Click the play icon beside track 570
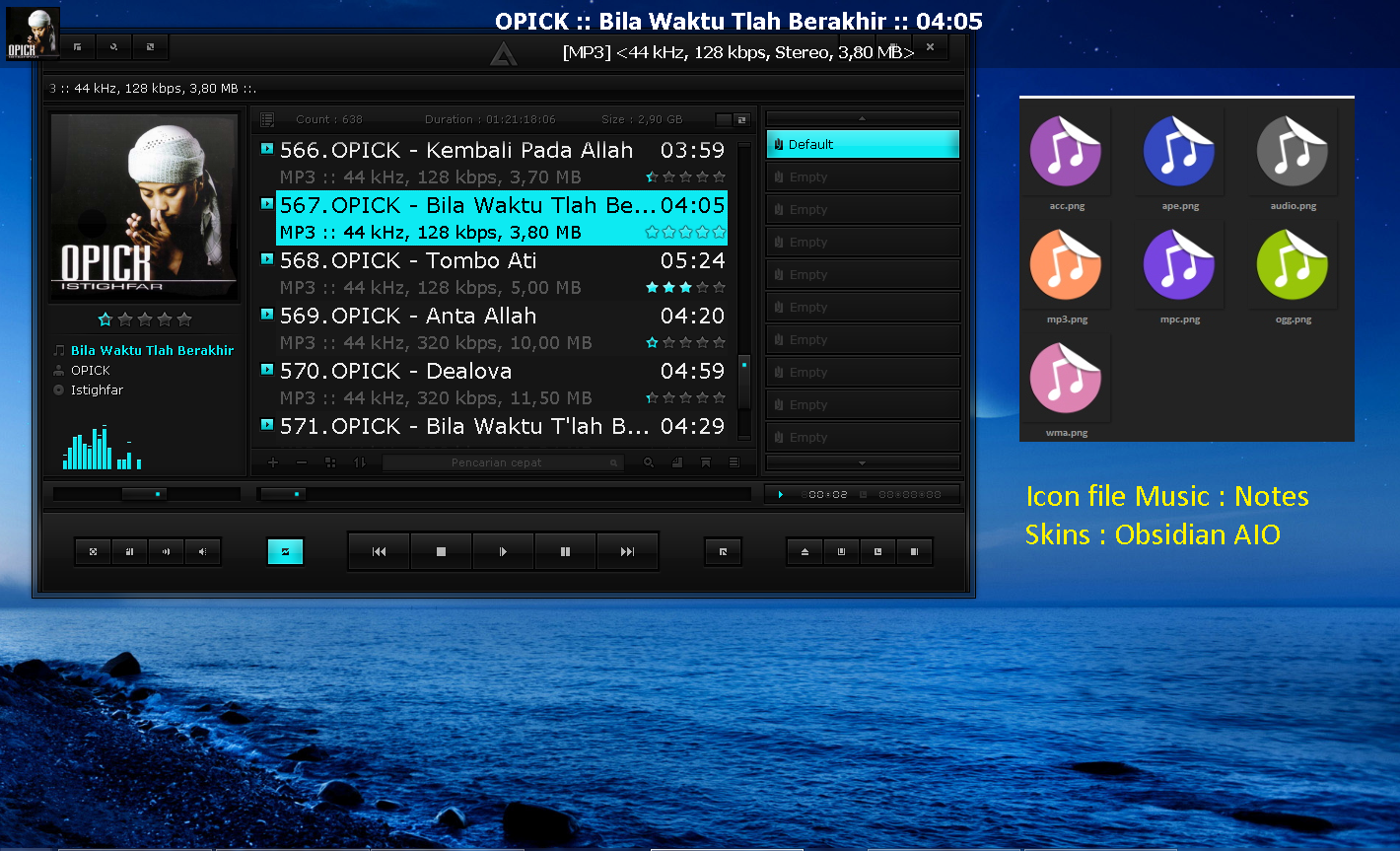Screen dimensions: 1400x851 pos(267,370)
